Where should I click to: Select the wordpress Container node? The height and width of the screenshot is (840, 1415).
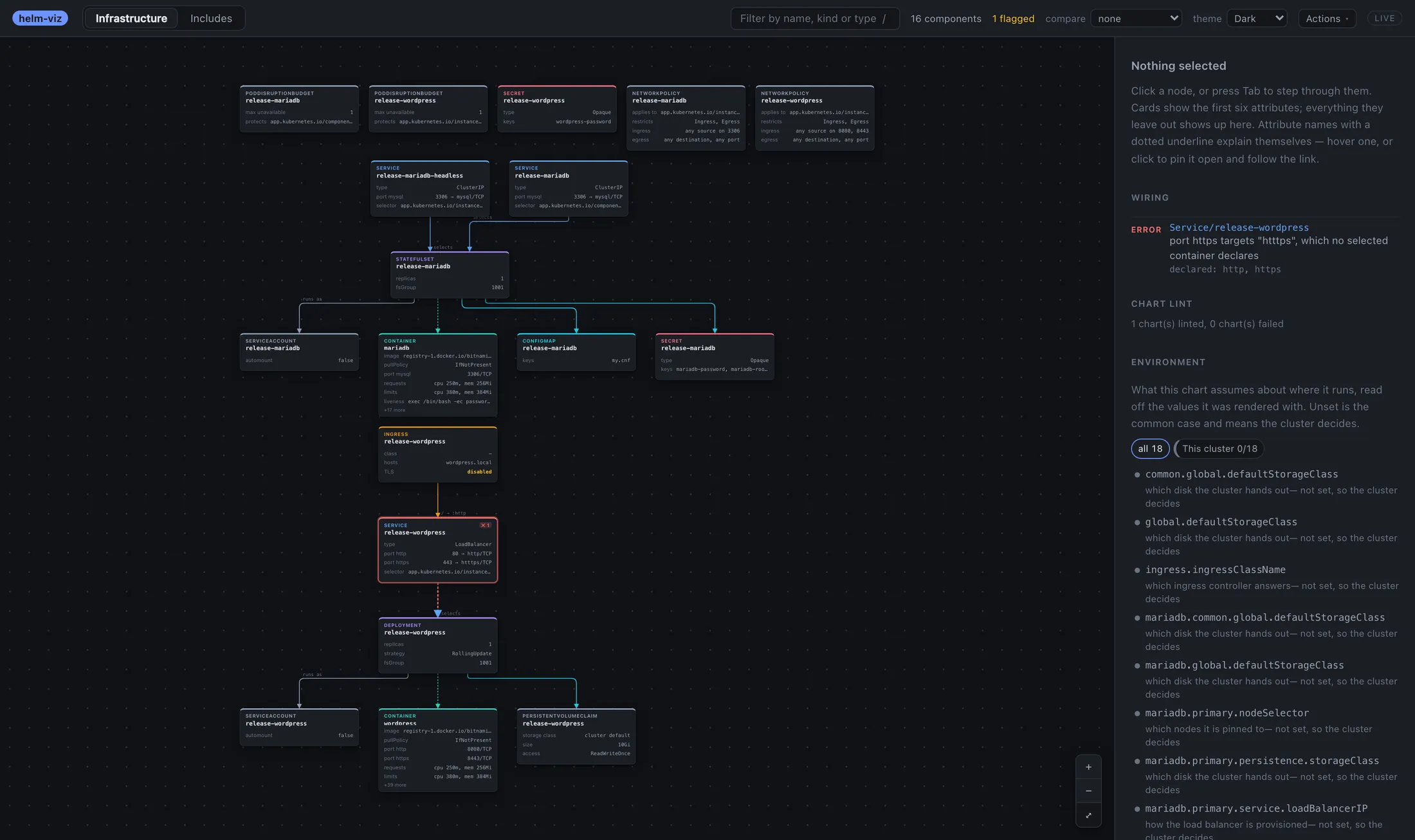[x=437, y=750]
